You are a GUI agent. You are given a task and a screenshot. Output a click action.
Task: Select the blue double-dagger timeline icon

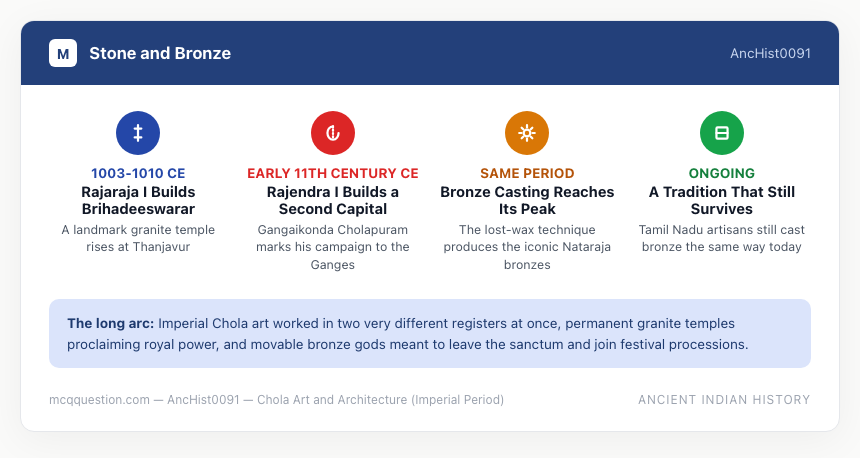coord(138,133)
